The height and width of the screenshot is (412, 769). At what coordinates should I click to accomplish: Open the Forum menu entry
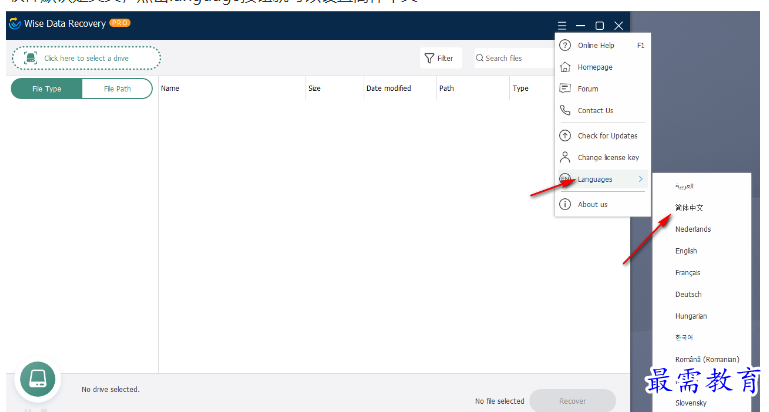(602, 88)
